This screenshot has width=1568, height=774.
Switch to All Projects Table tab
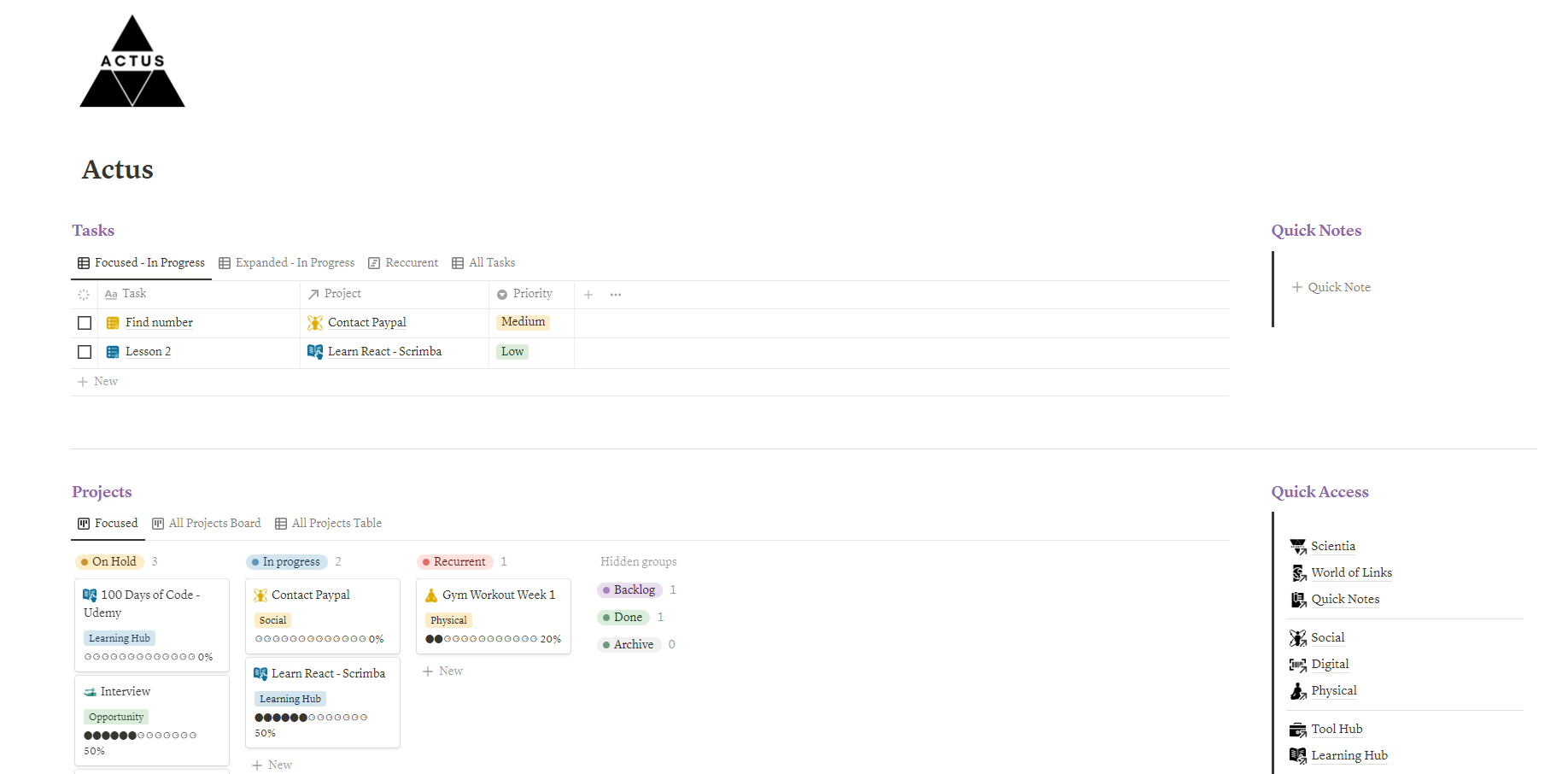[328, 524]
